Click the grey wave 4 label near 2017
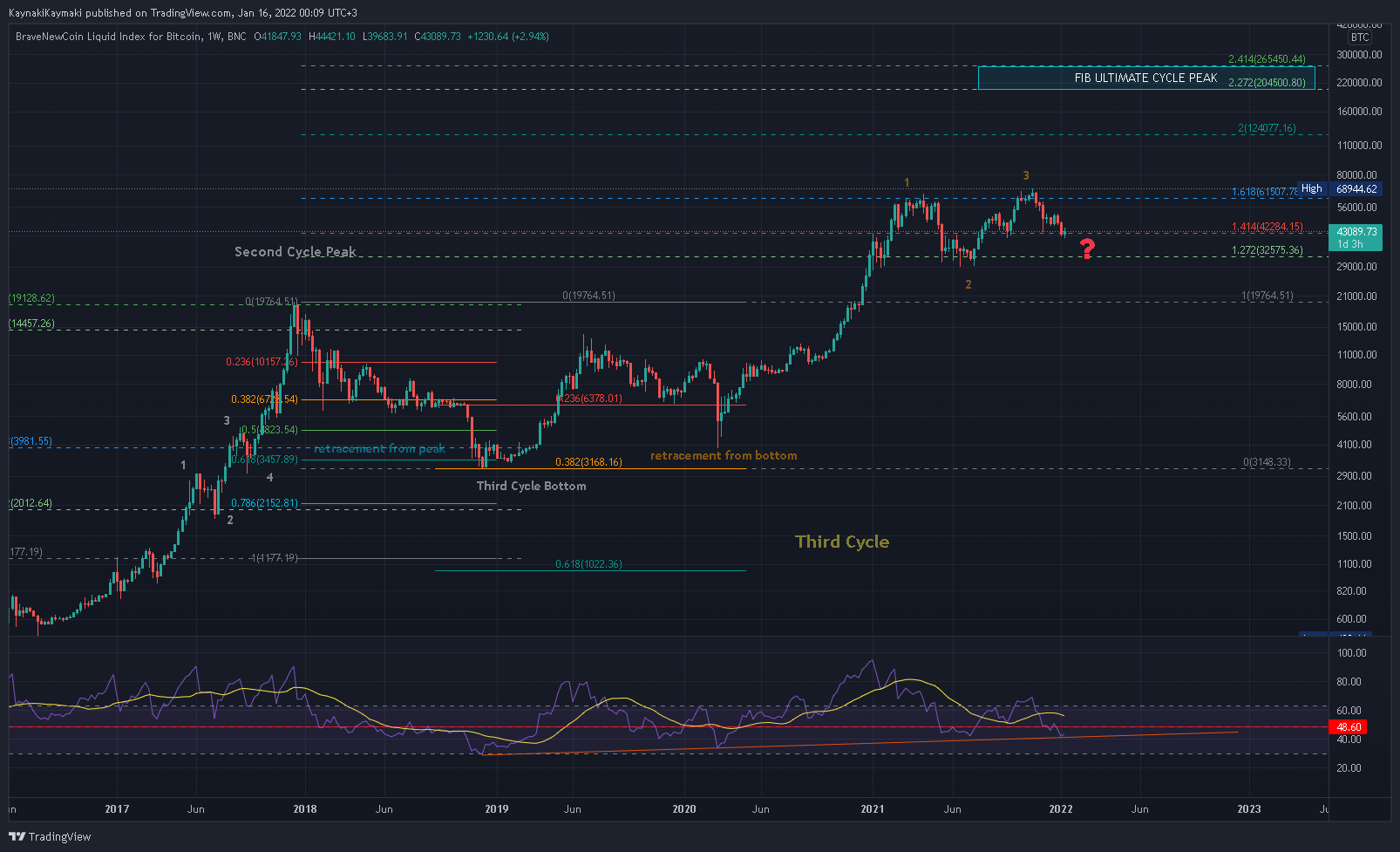This screenshot has width=1400, height=852. point(270,478)
